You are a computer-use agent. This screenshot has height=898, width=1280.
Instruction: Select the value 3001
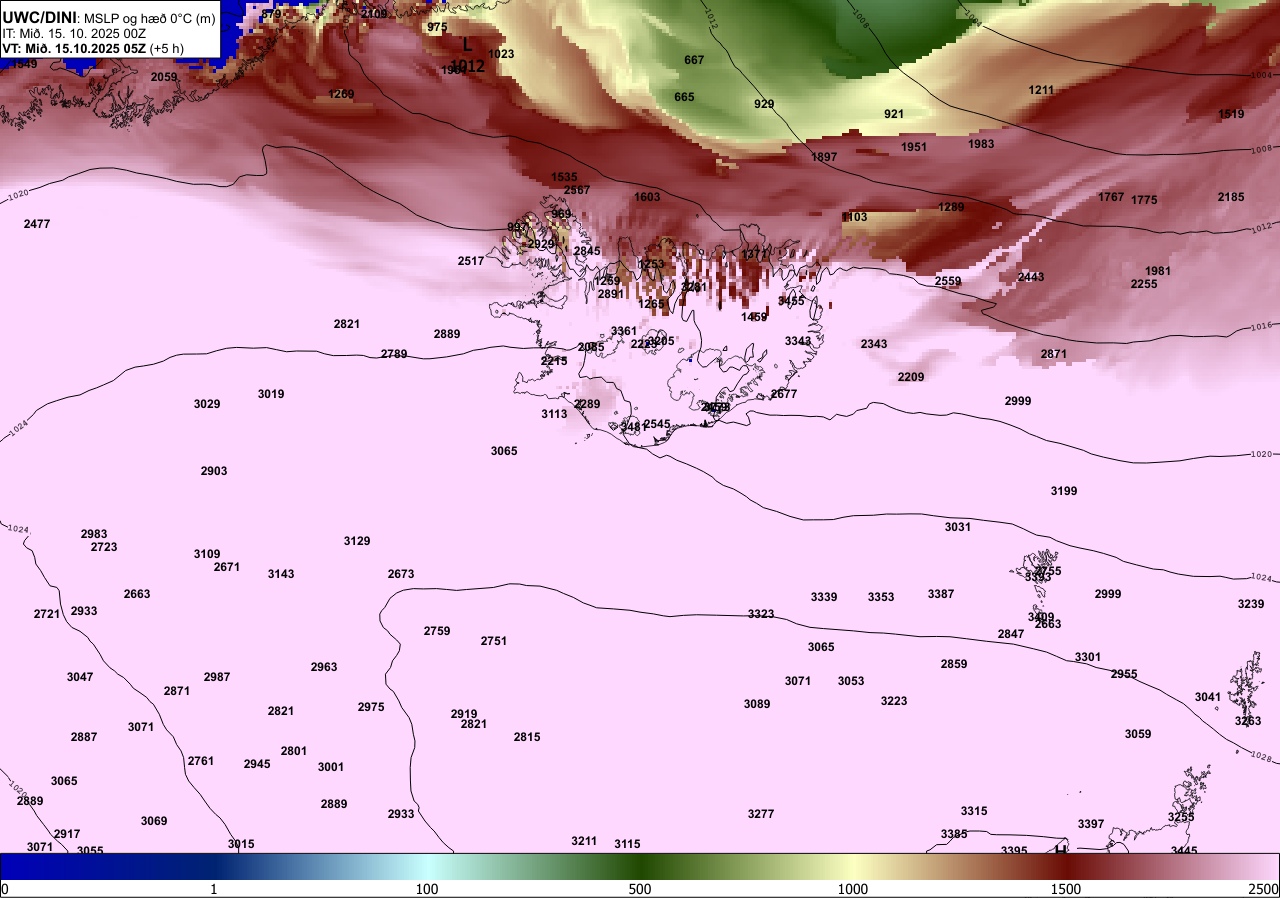331,767
